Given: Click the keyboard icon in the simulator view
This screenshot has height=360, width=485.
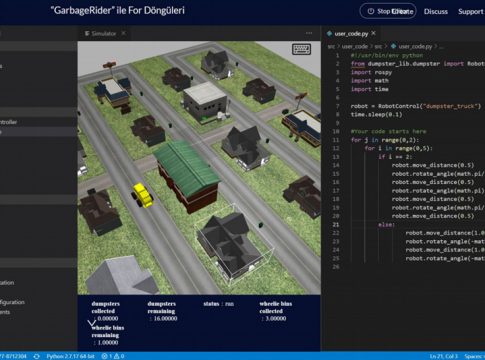Looking at the screenshot, I should [x=301, y=49].
